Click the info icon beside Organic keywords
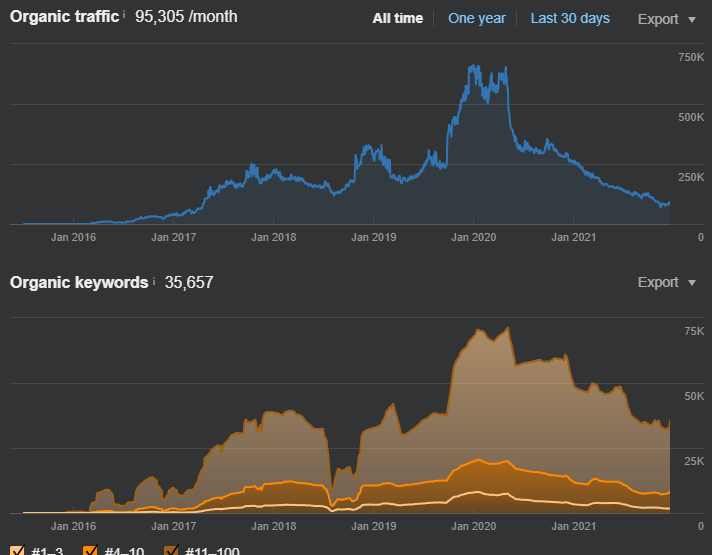This screenshot has width=712, height=555. tap(153, 281)
